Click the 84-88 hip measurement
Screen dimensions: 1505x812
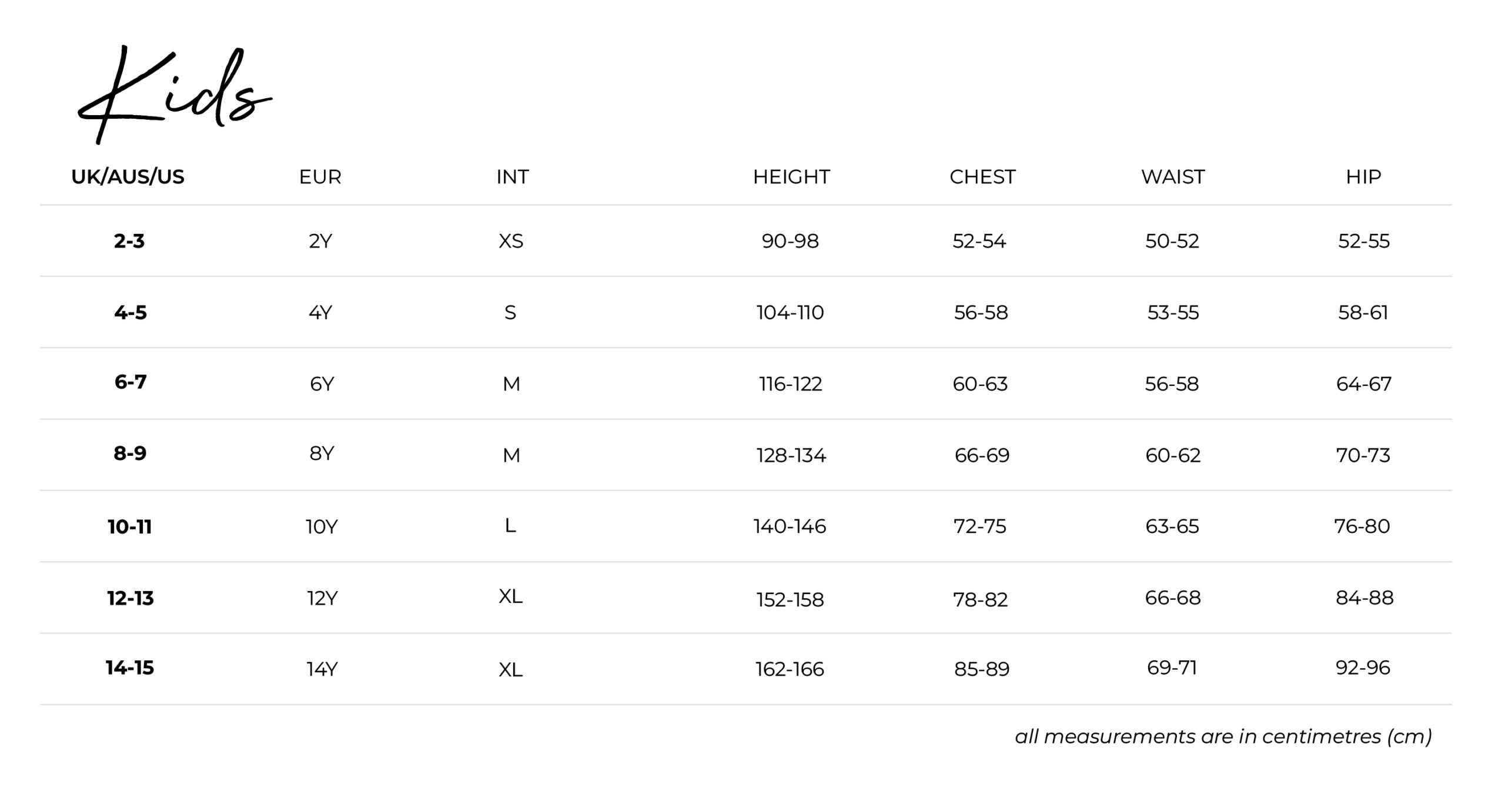pos(1364,598)
